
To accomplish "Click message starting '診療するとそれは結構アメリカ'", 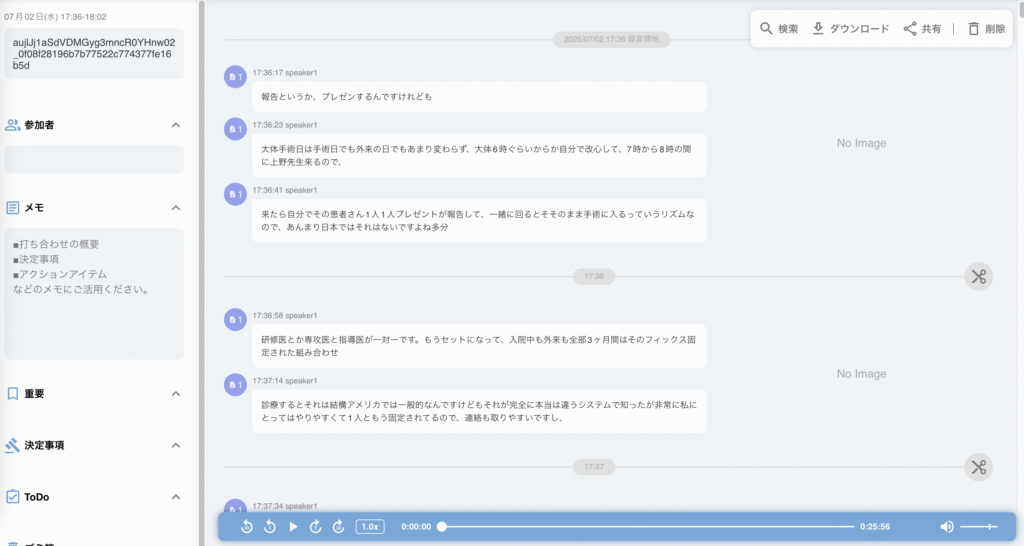I will [479, 411].
